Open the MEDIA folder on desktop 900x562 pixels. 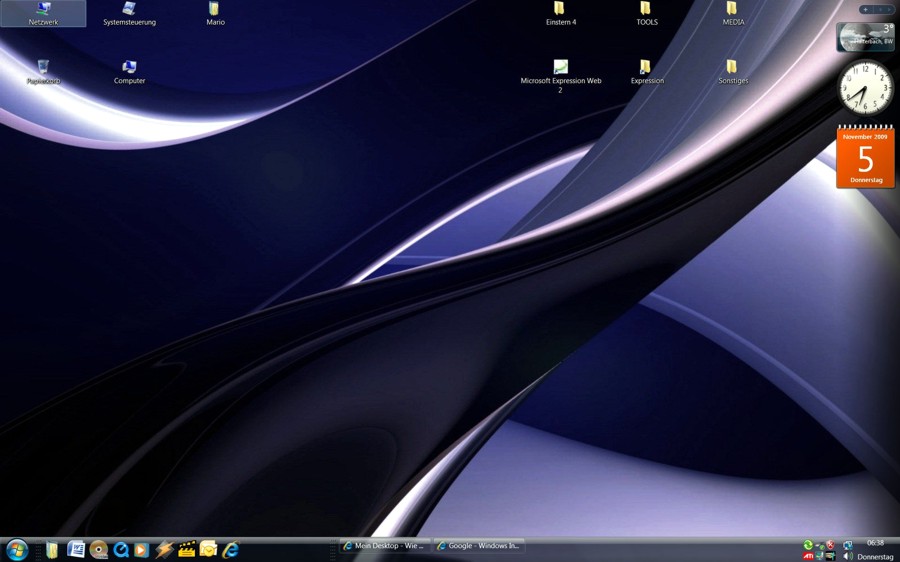[x=732, y=13]
